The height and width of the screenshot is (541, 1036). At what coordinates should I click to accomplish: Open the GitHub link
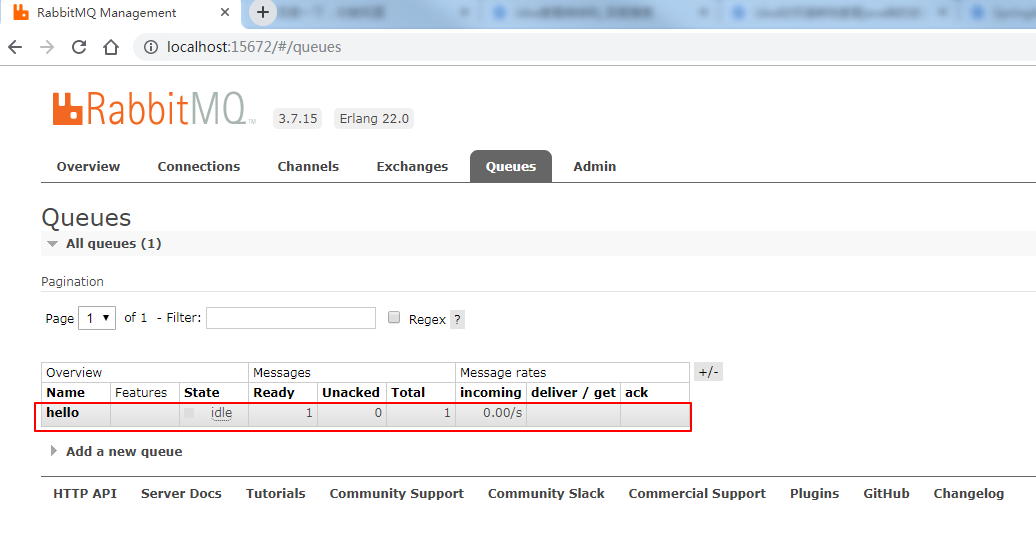pyautogui.click(x=886, y=493)
